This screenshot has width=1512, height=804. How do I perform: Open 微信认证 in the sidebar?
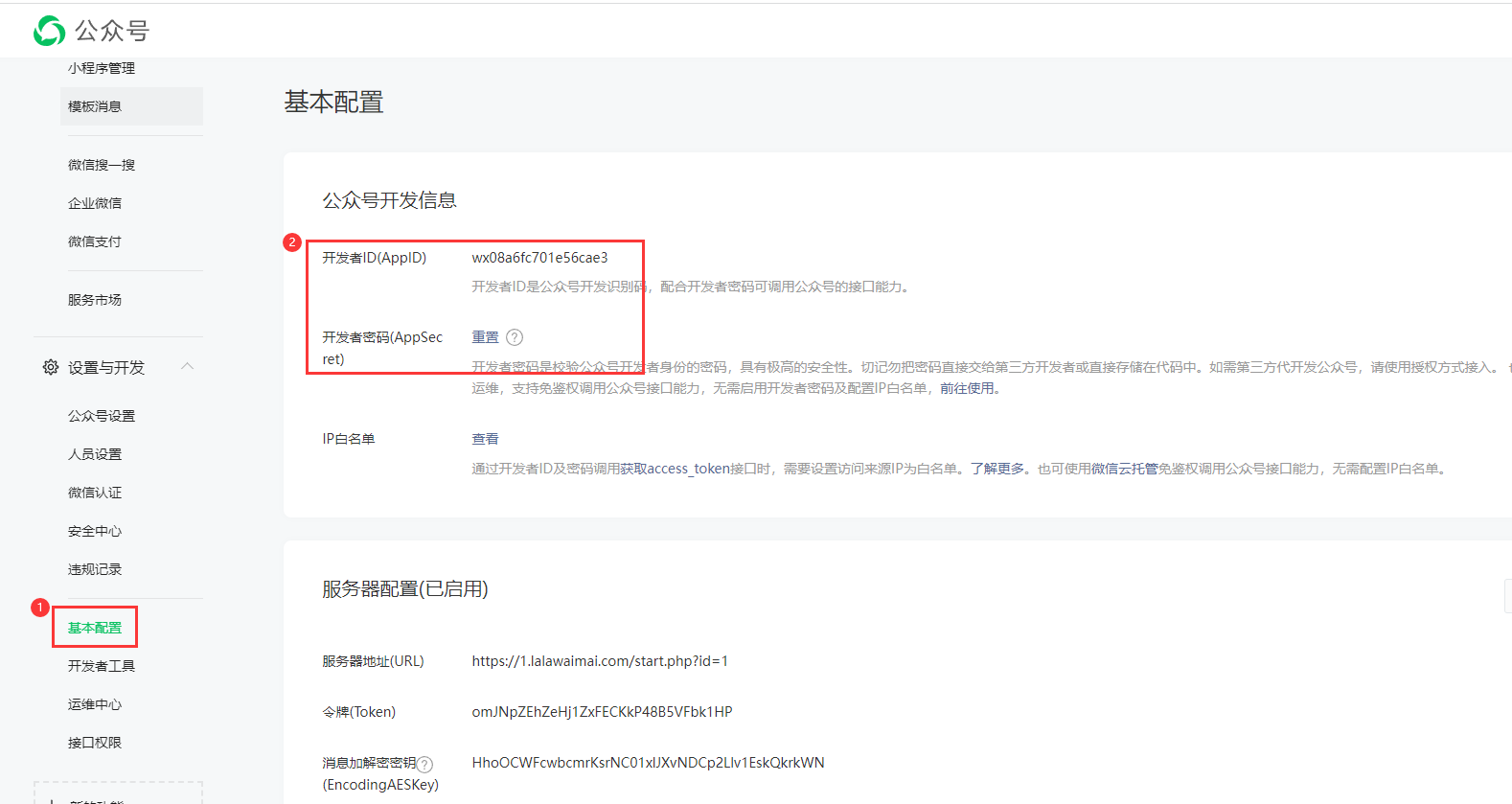coord(95,493)
